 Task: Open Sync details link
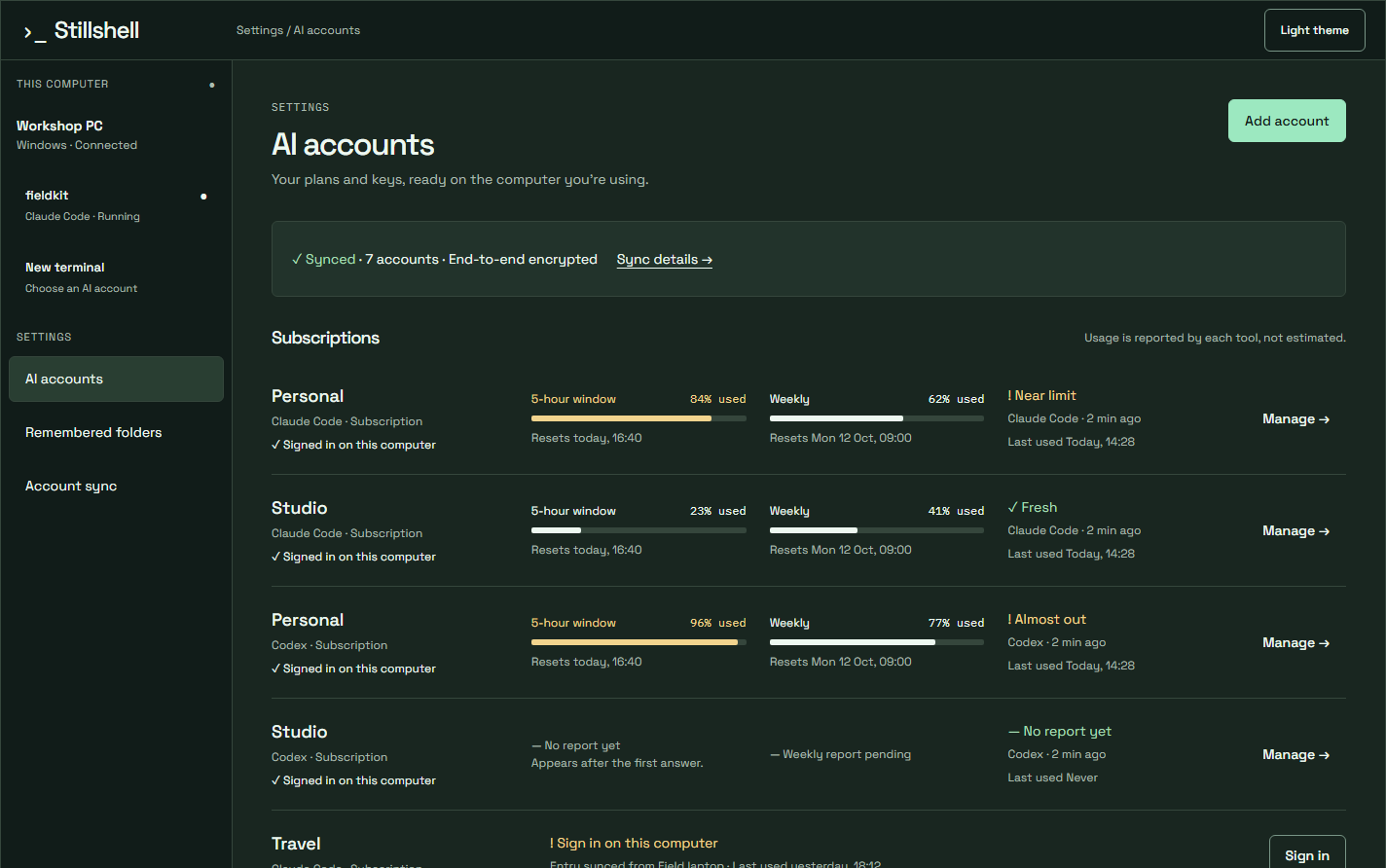pyautogui.click(x=665, y=260)
